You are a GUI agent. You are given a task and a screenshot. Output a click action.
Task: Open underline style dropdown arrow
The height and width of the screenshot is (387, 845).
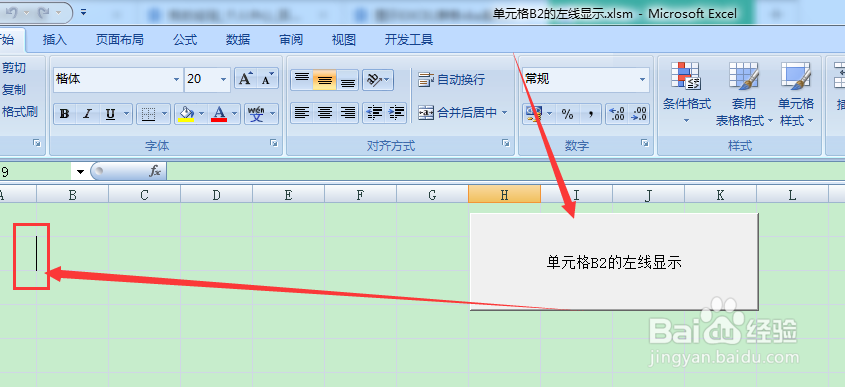(127, 114)
